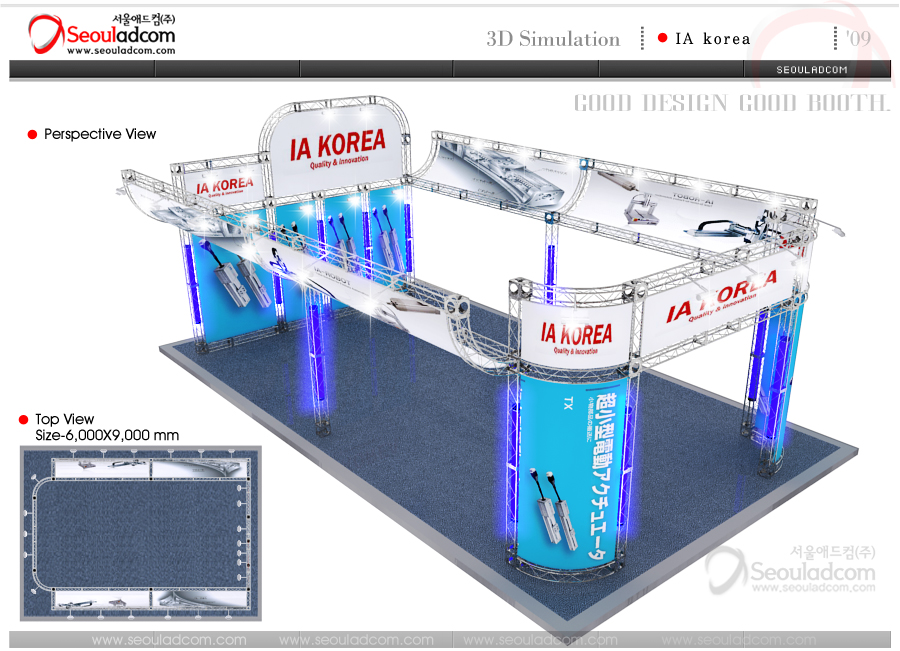This screenshot has height=651, width=900.
Task: Open the top view floor plan thumbnail
Action: click(x=140, y=532)
